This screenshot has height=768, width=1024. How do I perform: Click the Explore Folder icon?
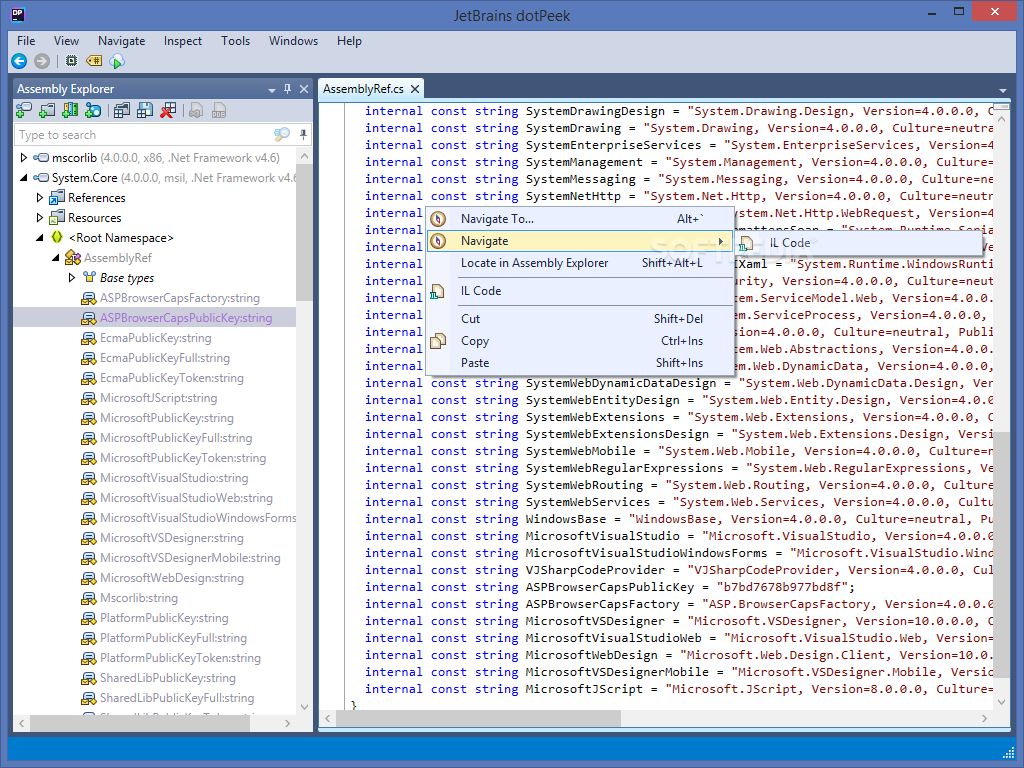tap(47, 110)
